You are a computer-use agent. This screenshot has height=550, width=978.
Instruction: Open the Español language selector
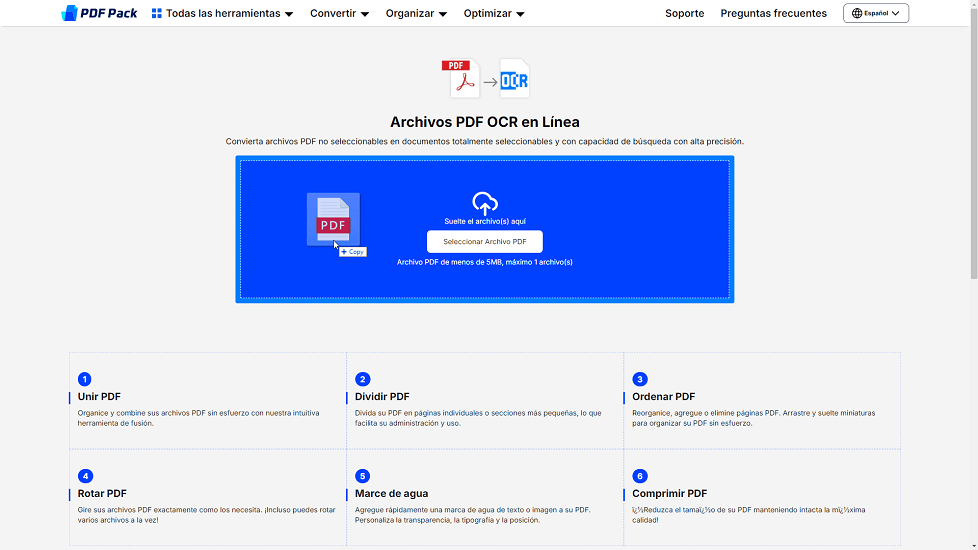[876, 14]
